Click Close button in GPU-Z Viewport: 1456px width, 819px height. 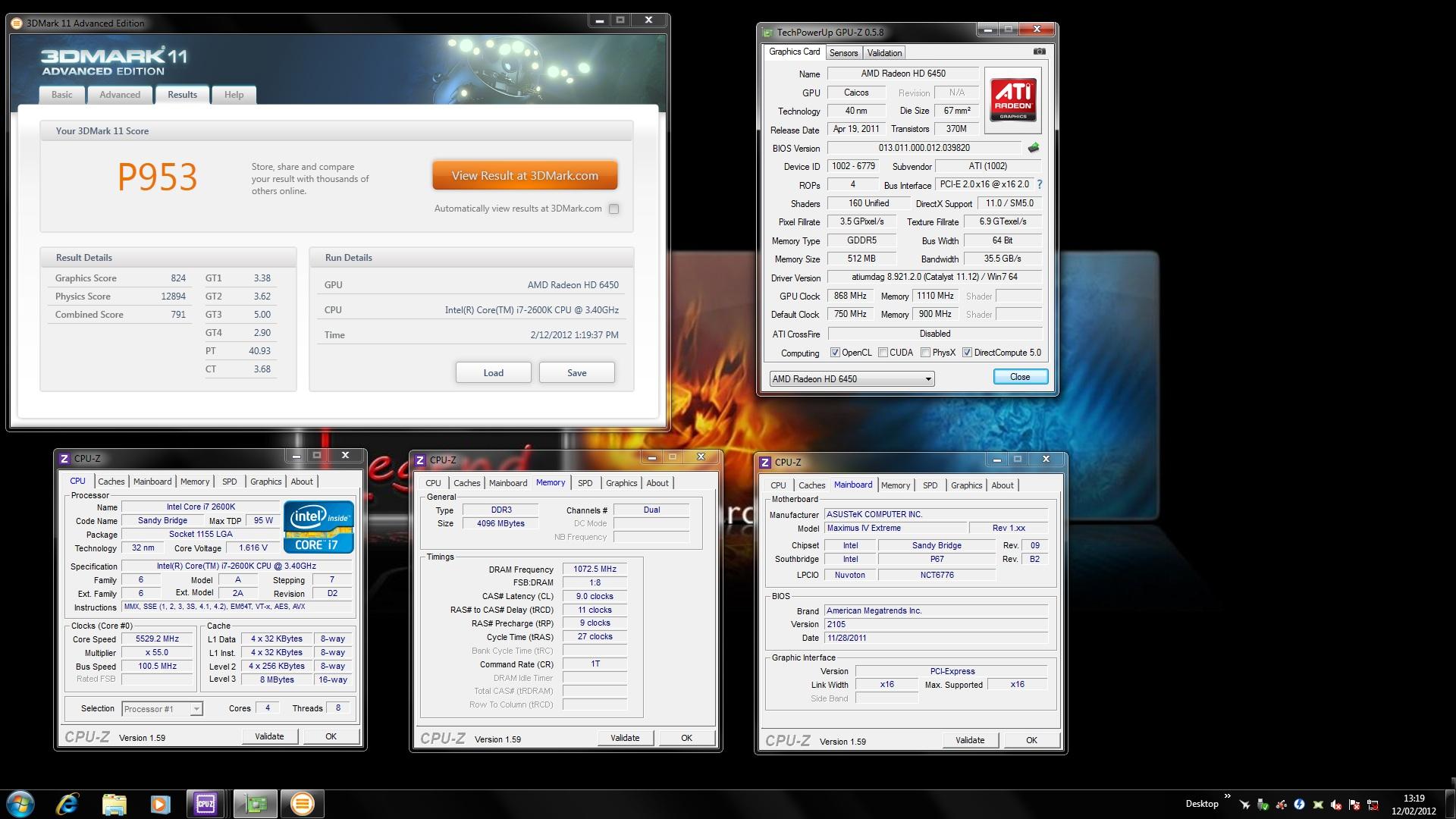click(1020, 377)
